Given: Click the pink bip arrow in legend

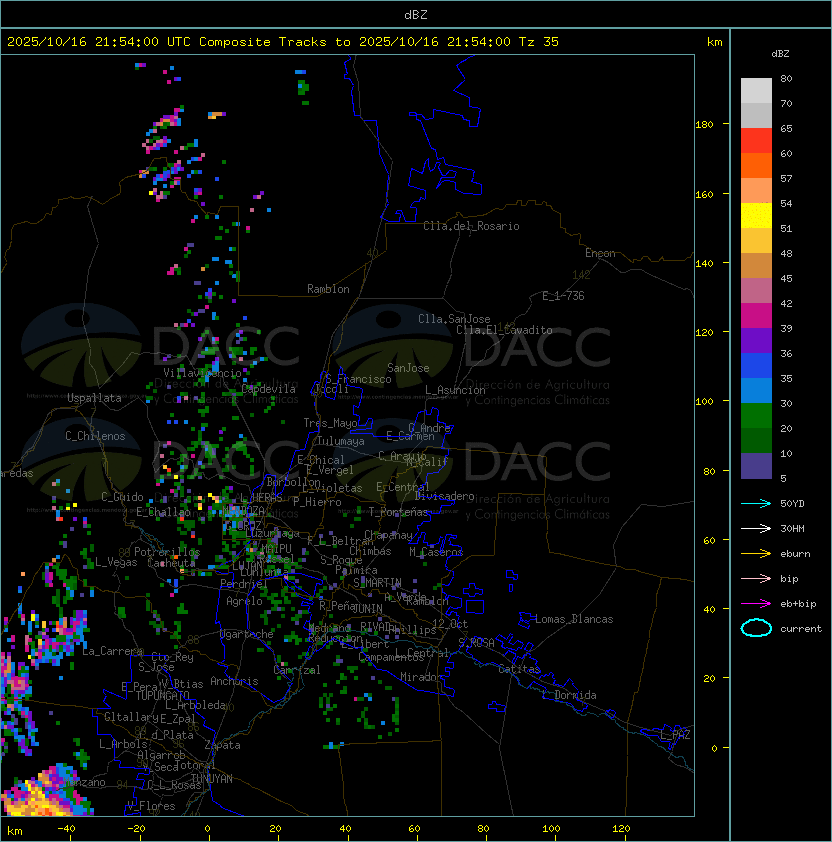Looking at the screenshot, I should coord(756,578).
